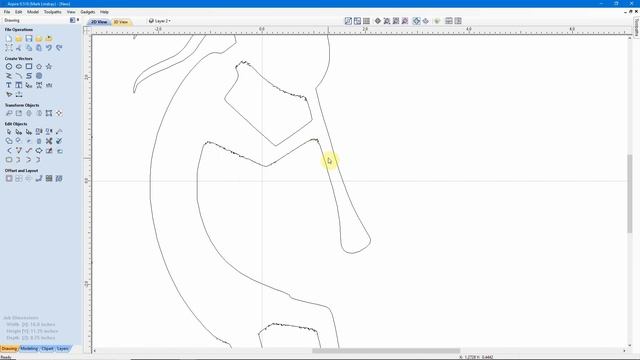This screenshot has height=360, width=640.
Task: Switch to the 2D View tab
Action: (x=99, y=22)
